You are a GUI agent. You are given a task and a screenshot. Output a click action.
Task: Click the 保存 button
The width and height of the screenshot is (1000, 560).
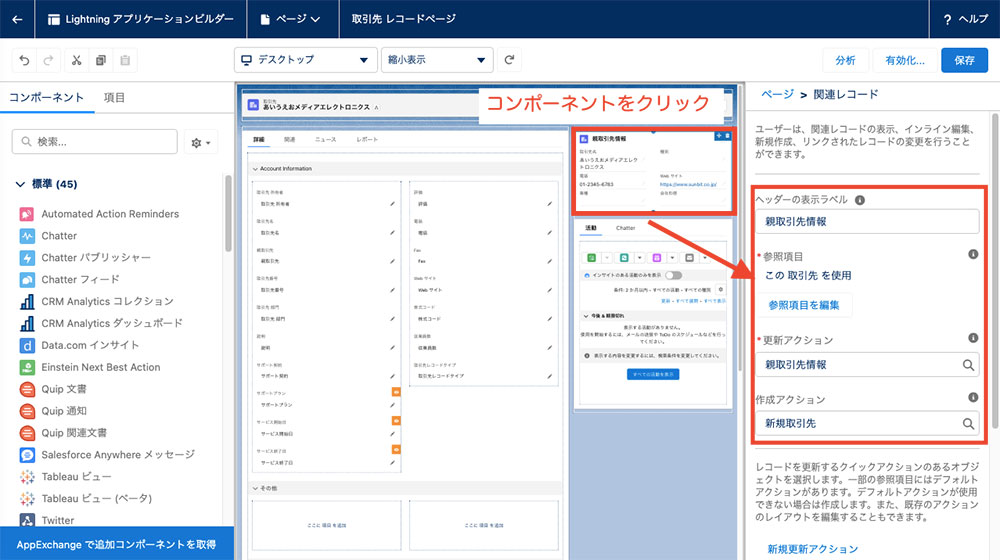(964, 61)
